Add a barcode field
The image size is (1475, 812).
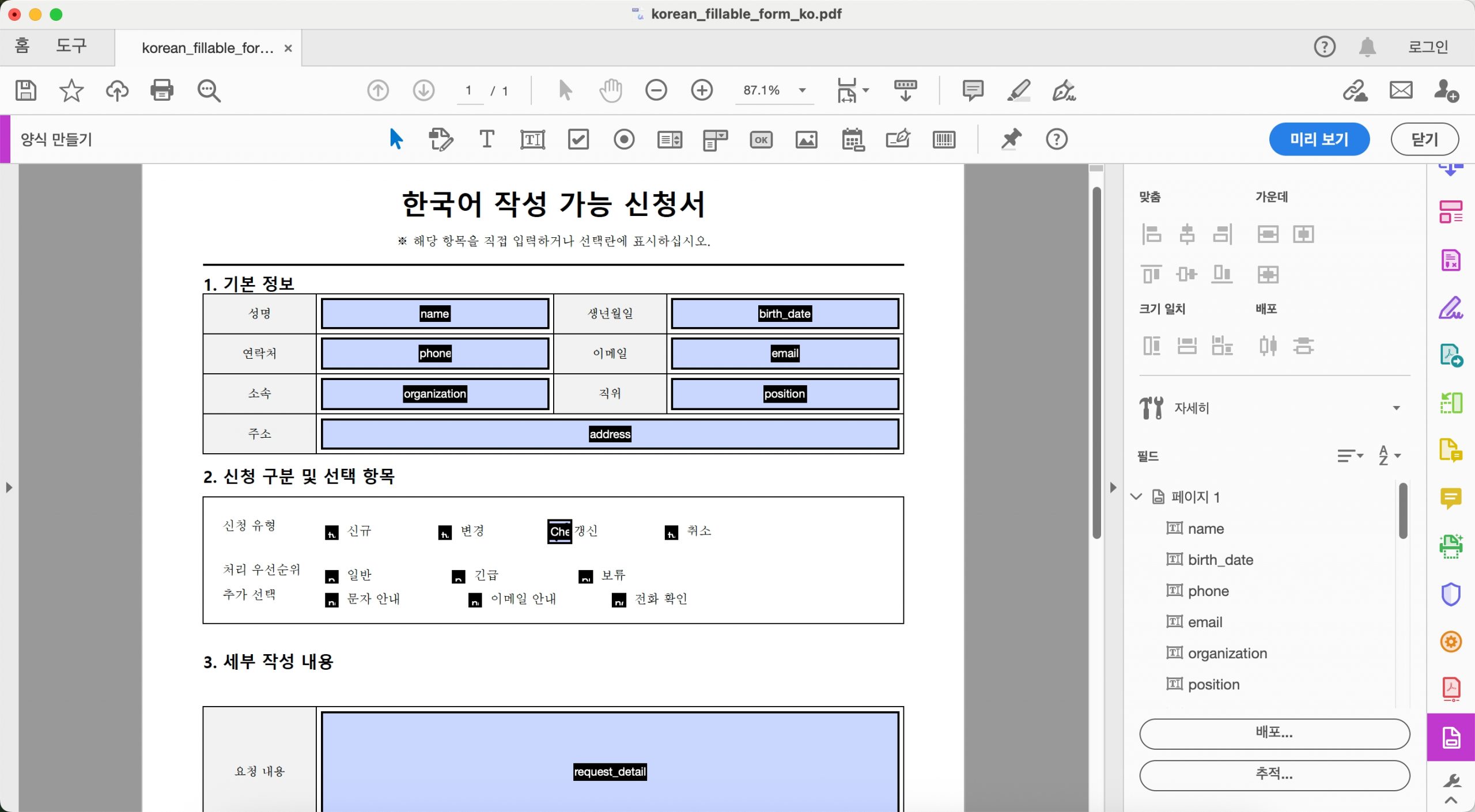pyautogui.click(x=944, y=139)
